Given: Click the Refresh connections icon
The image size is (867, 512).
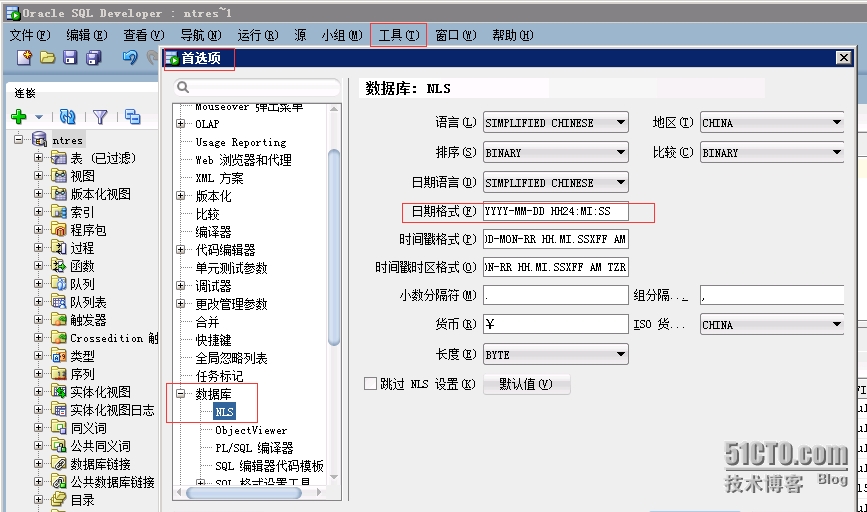Looking at the screenshot, I should pyautogui.click(x=67, y=117).
